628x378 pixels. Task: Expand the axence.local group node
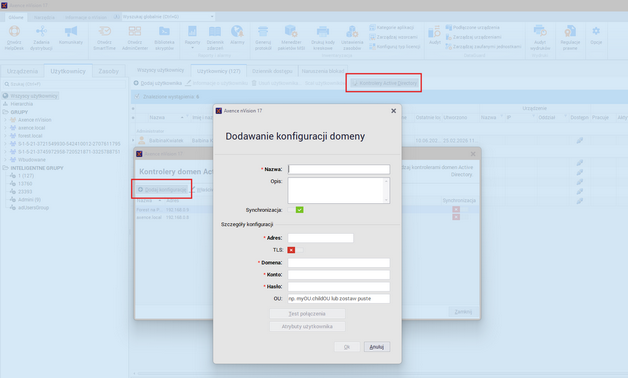pyautogui.click(x=5, y=128)
